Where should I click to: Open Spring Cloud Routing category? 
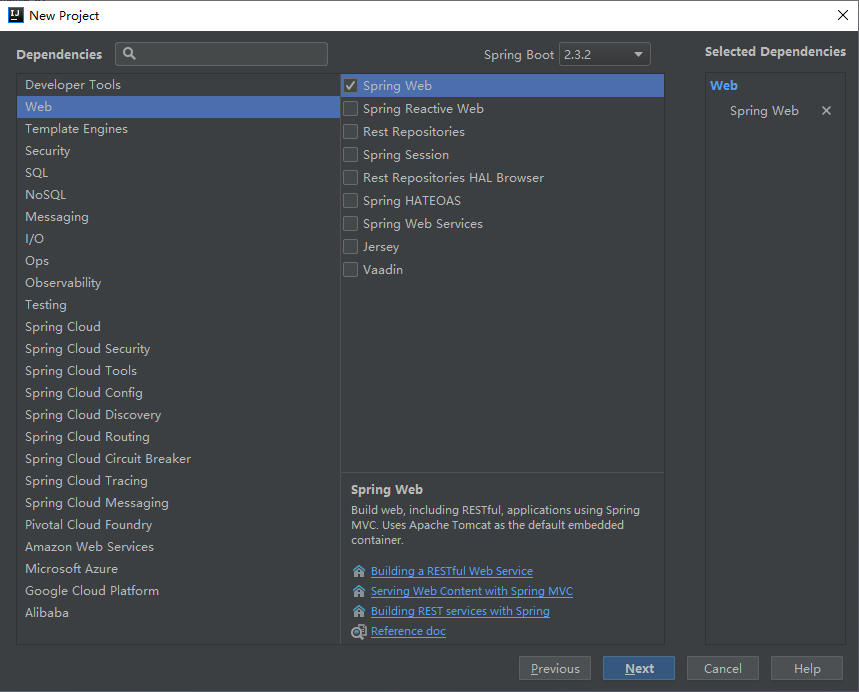coord(179,437)
